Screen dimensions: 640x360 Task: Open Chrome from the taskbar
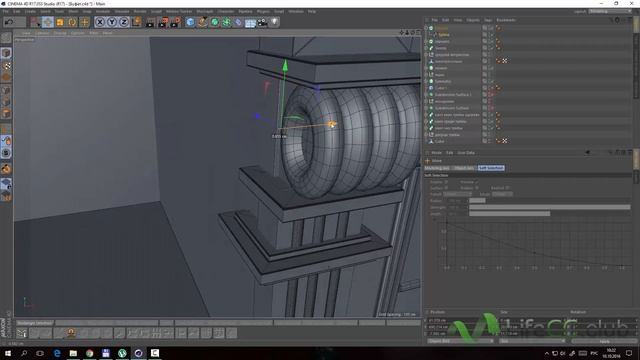[x=89, y=353]
